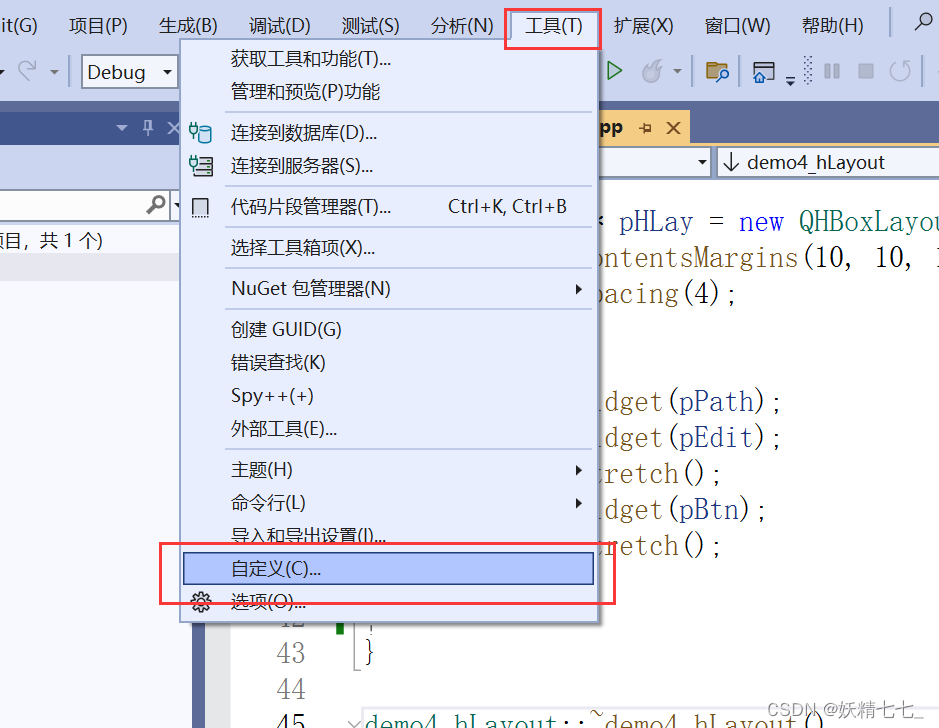The image size is (939, 728).
Task: Click the hot reload flame icon
Action: tap(653, 71)
